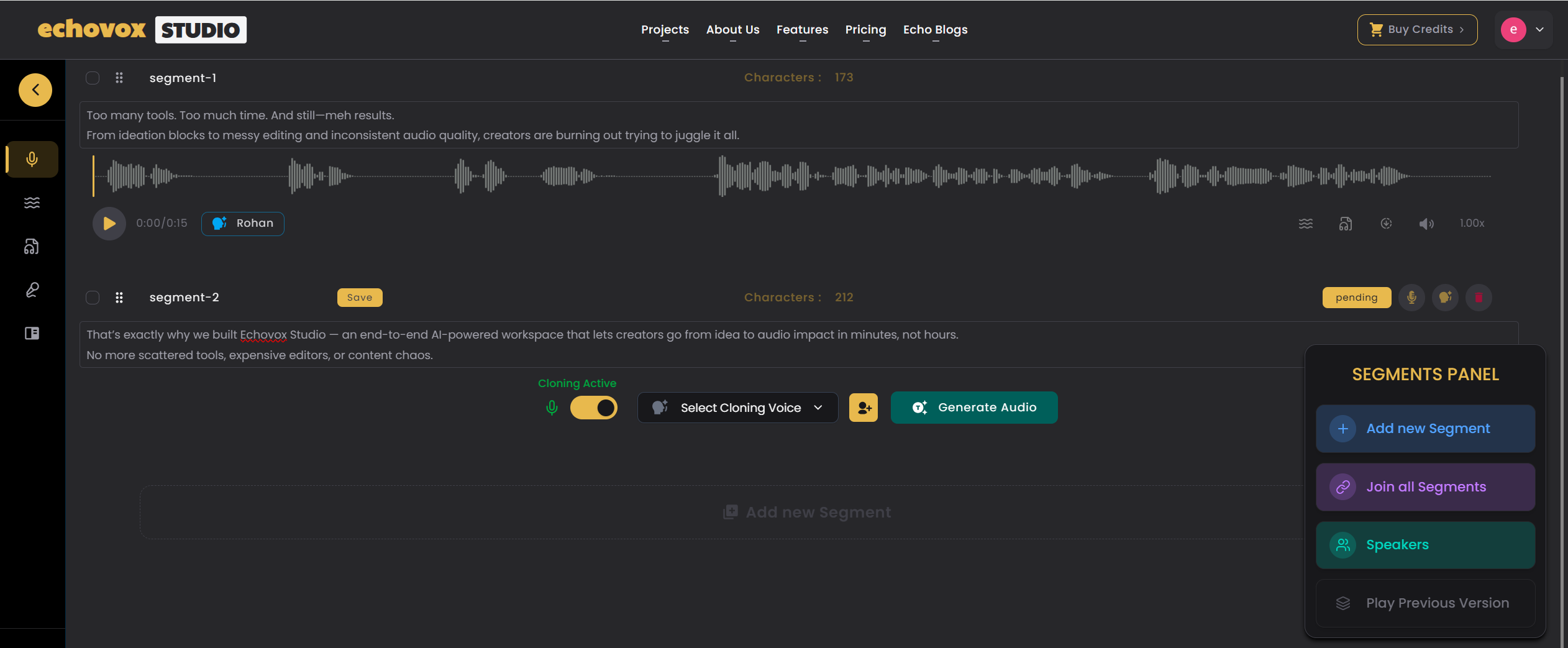Click the Characters 173 counter
1568x648 pixels.
point(799,78)
